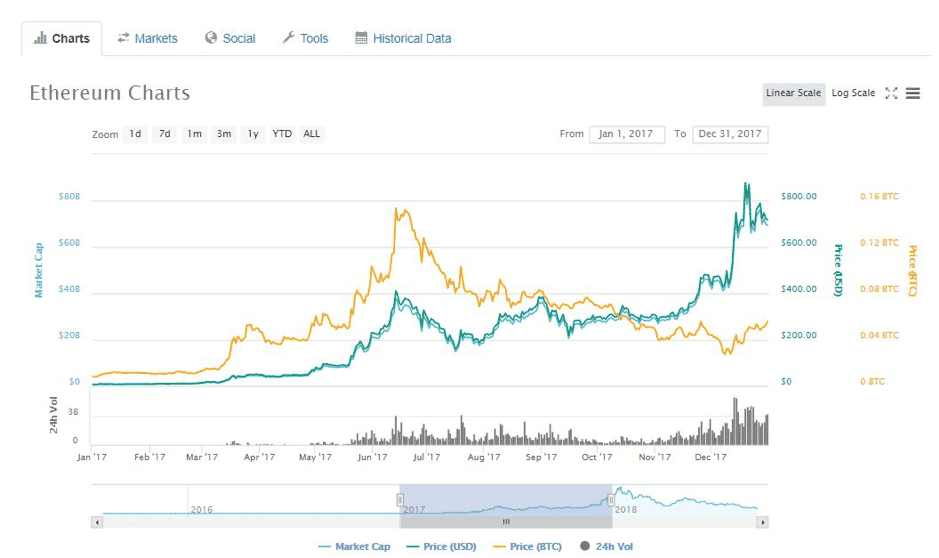The image size is (939, 558).
Task: Click the navigator right range handle
Action: point(611,499)
